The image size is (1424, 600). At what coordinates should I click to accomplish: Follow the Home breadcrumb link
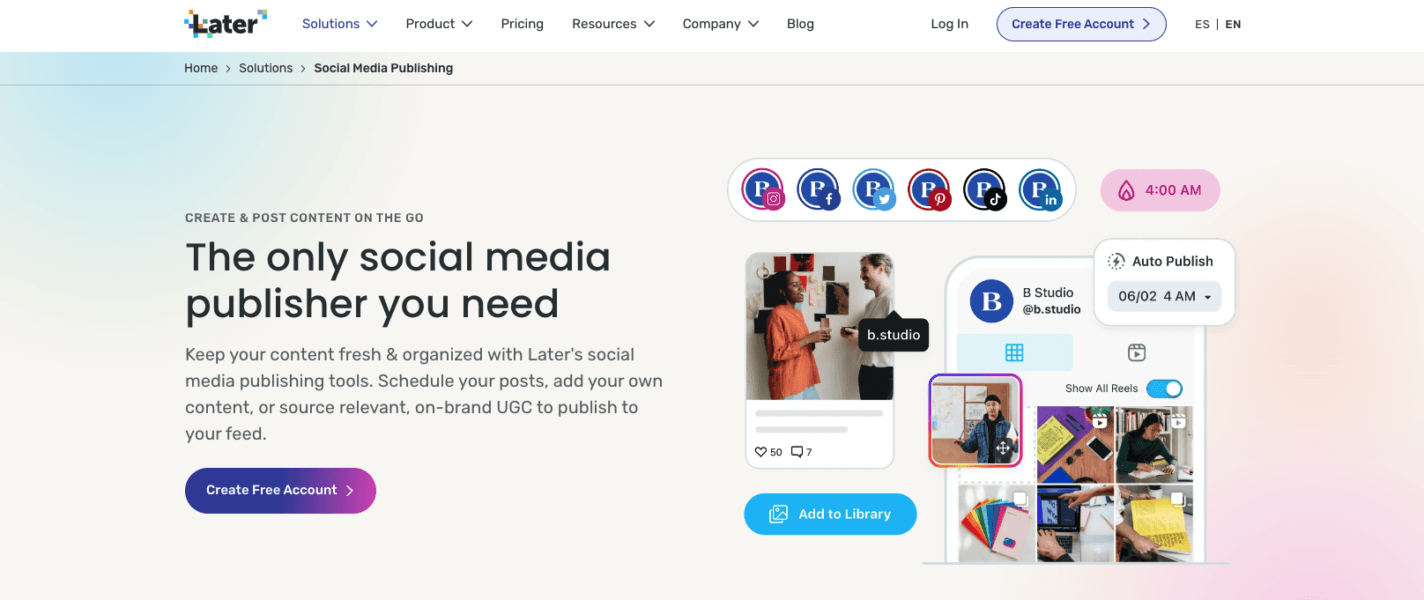click(200, 67)
